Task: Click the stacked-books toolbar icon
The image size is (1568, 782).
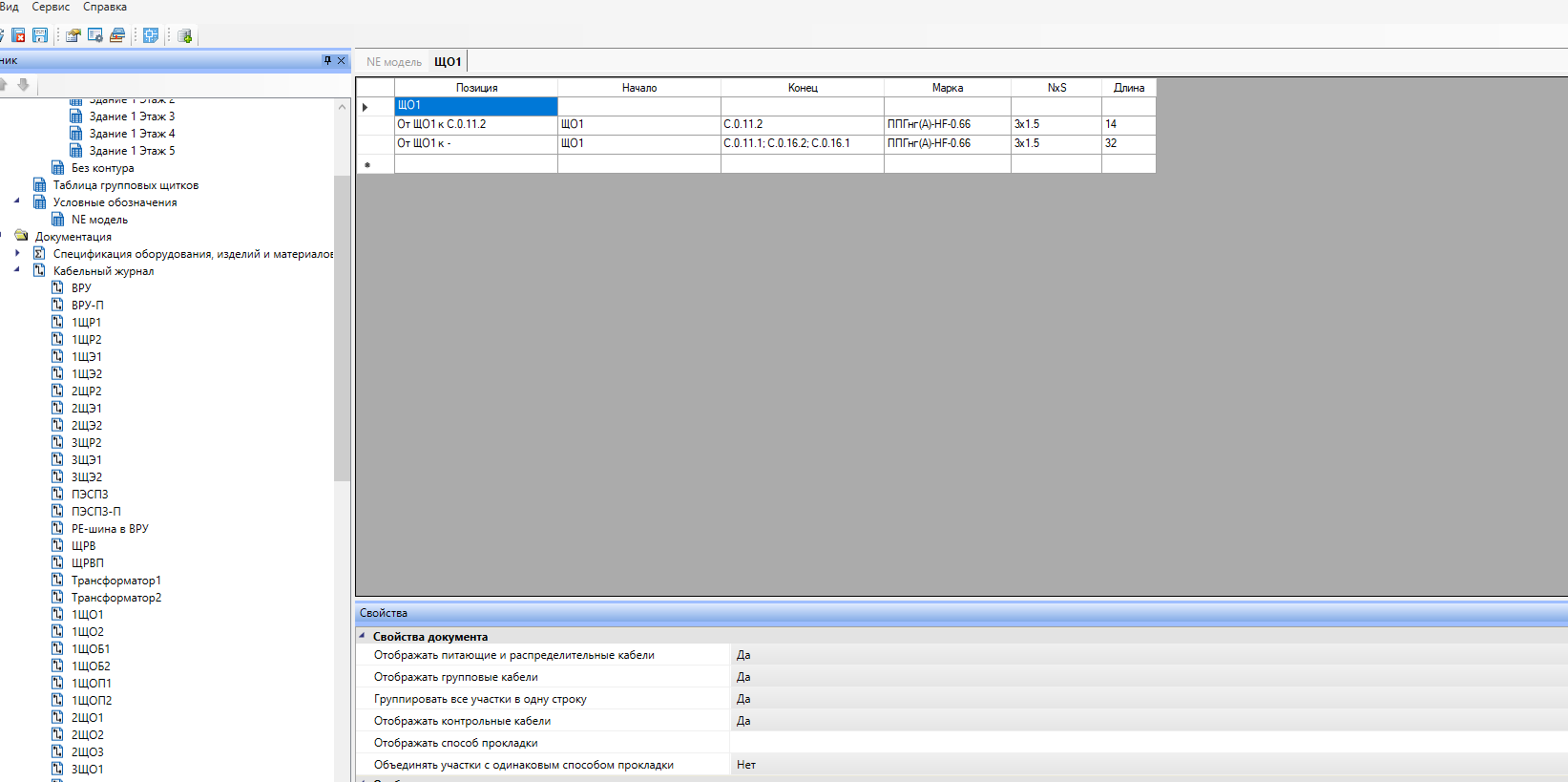Action: [117, 35]
